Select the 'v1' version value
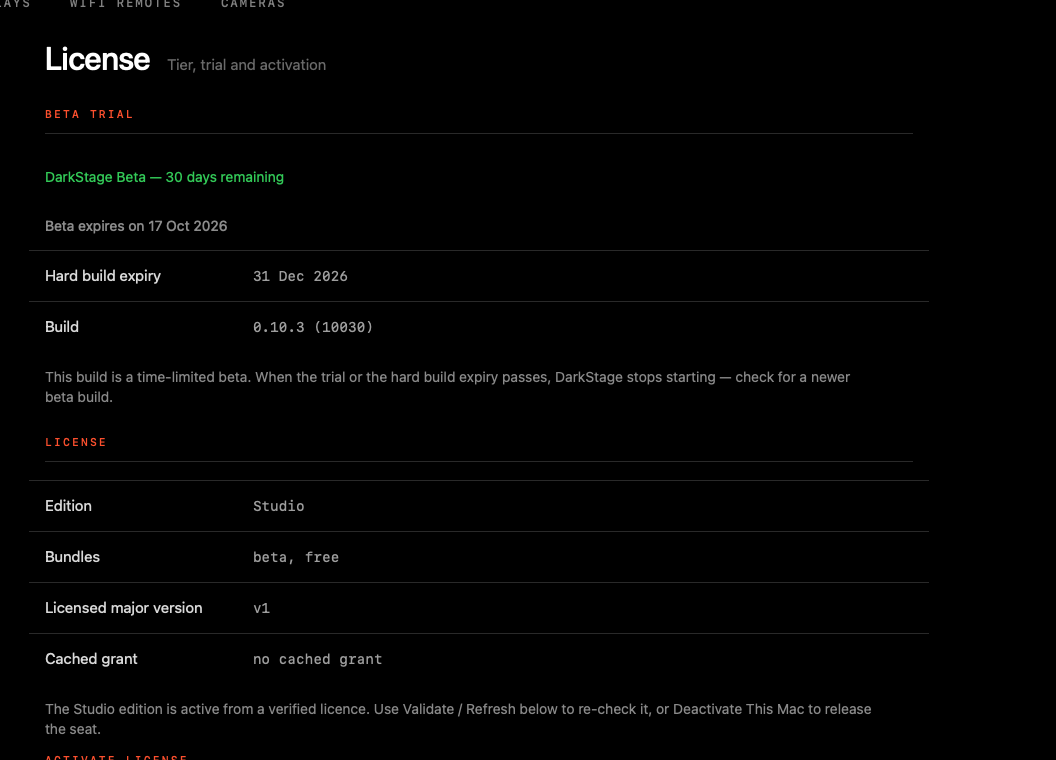 pyautogui.click(x=261, y=608)
